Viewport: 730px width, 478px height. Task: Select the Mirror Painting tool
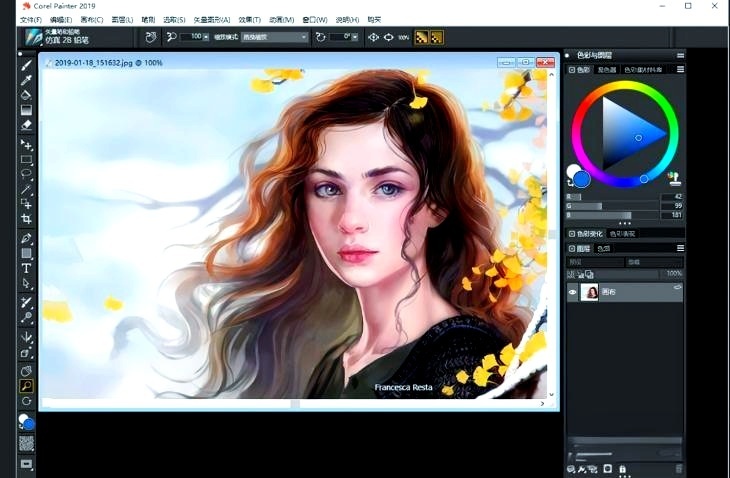(26, 337)
